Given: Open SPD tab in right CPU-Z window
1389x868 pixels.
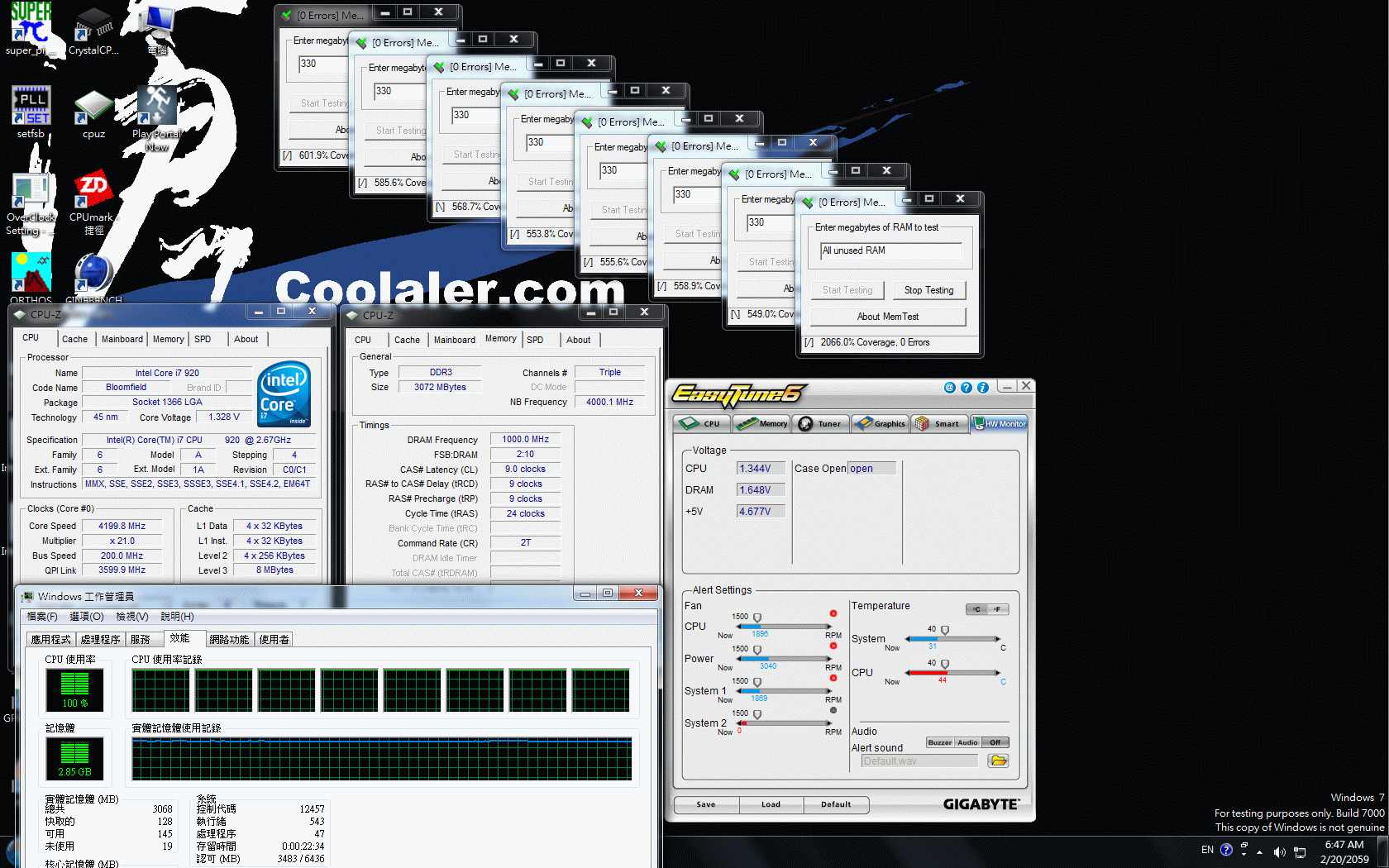Looking at the screenshot, I should coord(535,340).
